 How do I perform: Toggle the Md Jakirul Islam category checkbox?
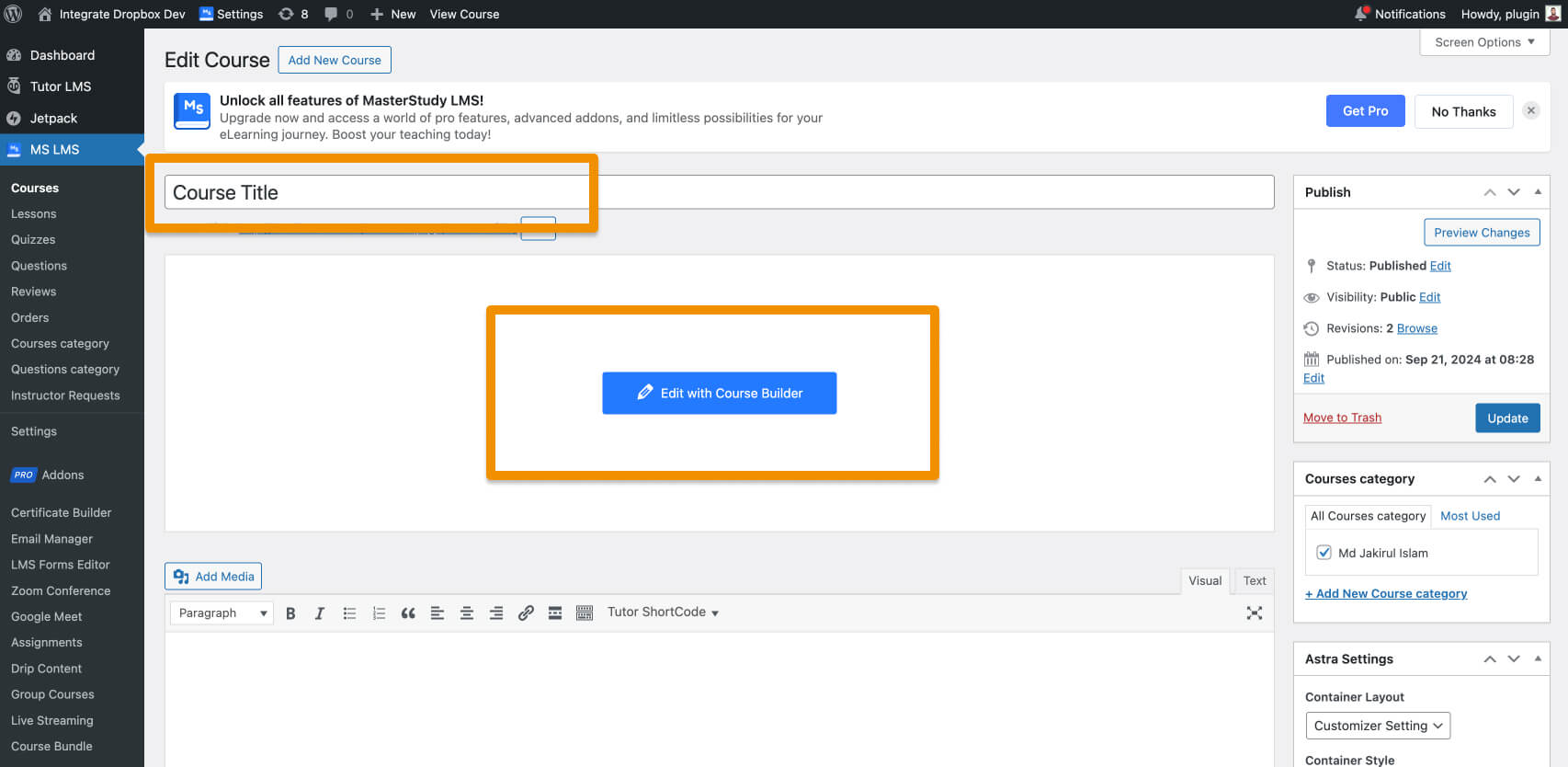[x=1324, y=553]
